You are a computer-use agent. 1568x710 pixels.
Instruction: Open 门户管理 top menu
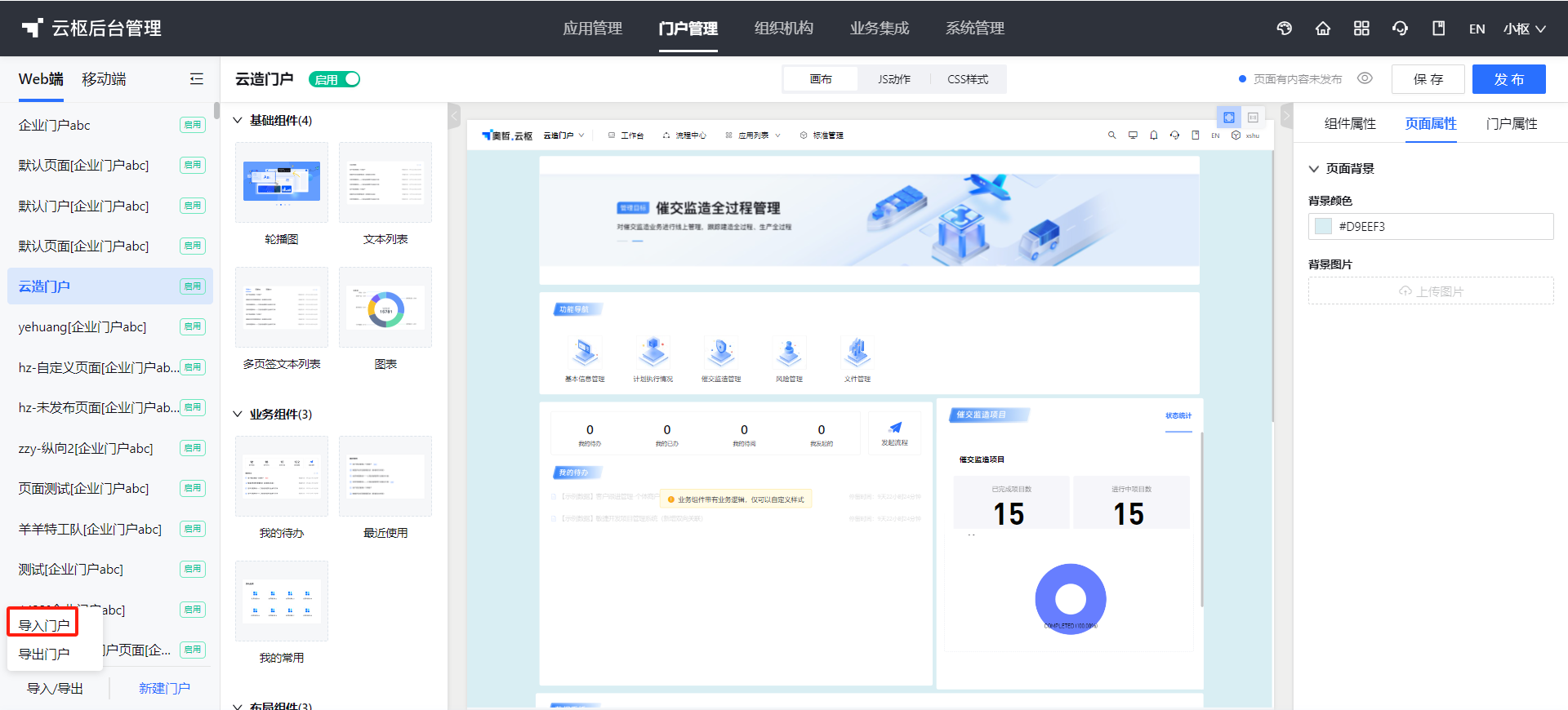click(x=688, y=29)
